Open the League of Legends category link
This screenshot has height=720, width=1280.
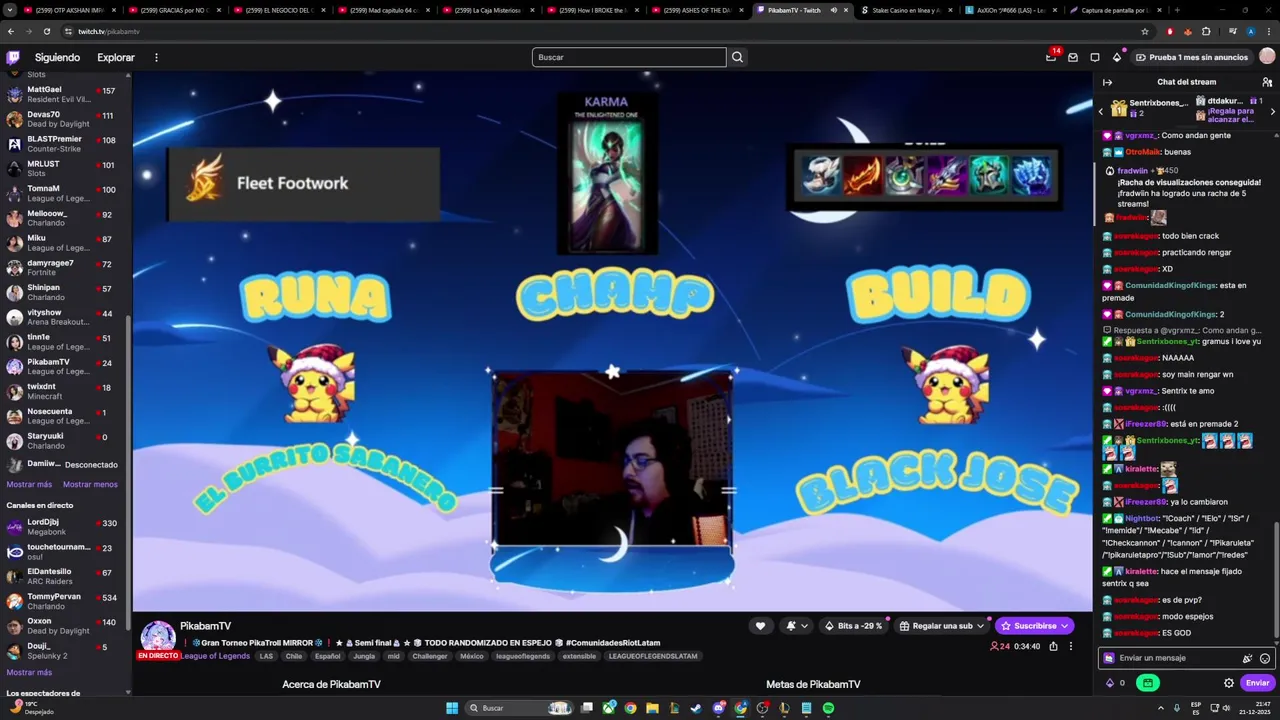tap(215, 656)
